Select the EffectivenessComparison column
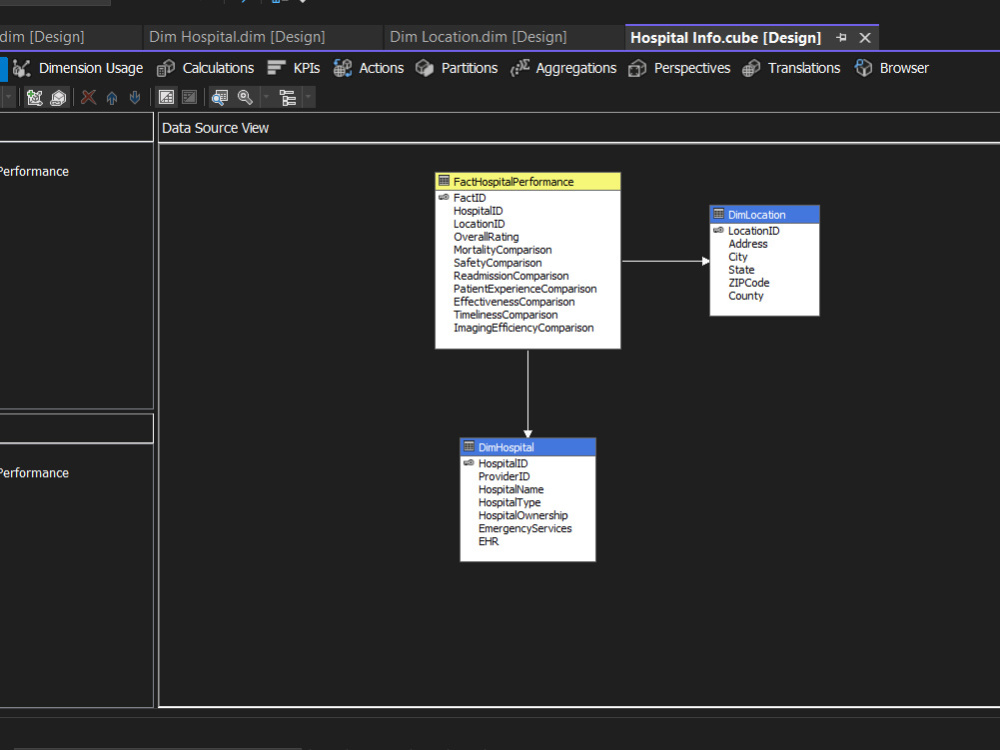The width and height of the screenshot is (1000, 750). tap(514, 302)
